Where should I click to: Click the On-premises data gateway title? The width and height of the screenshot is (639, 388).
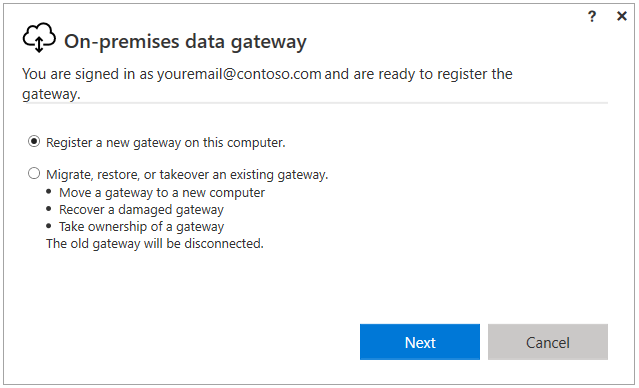click(185, 42)
